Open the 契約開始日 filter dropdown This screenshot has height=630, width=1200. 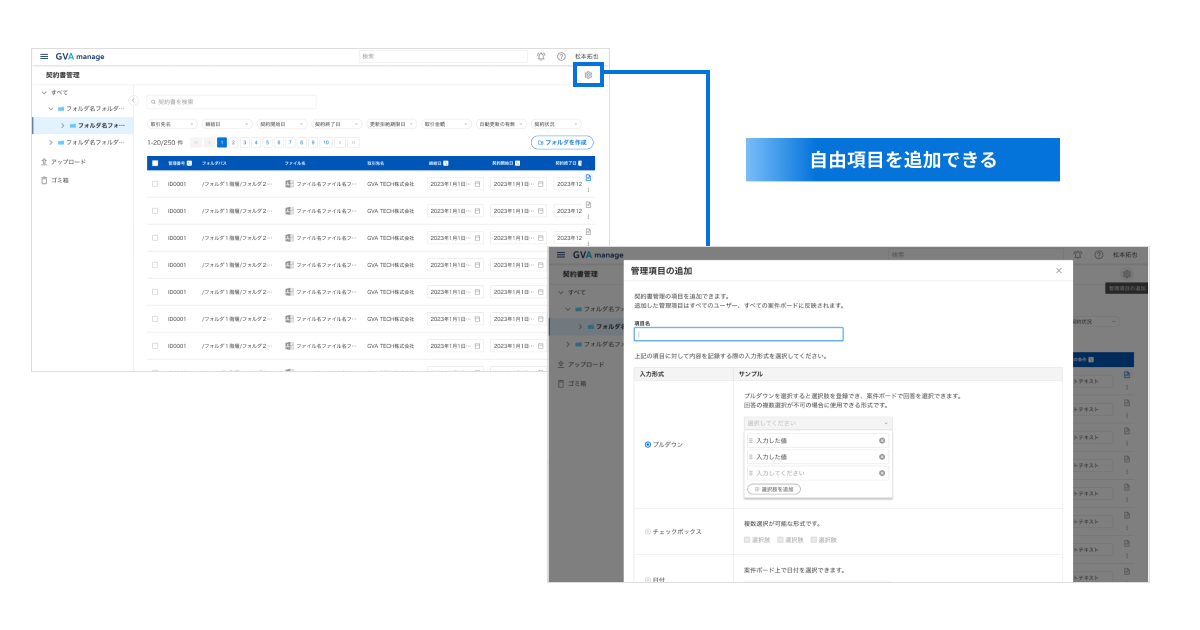click(x=282, y=124)
